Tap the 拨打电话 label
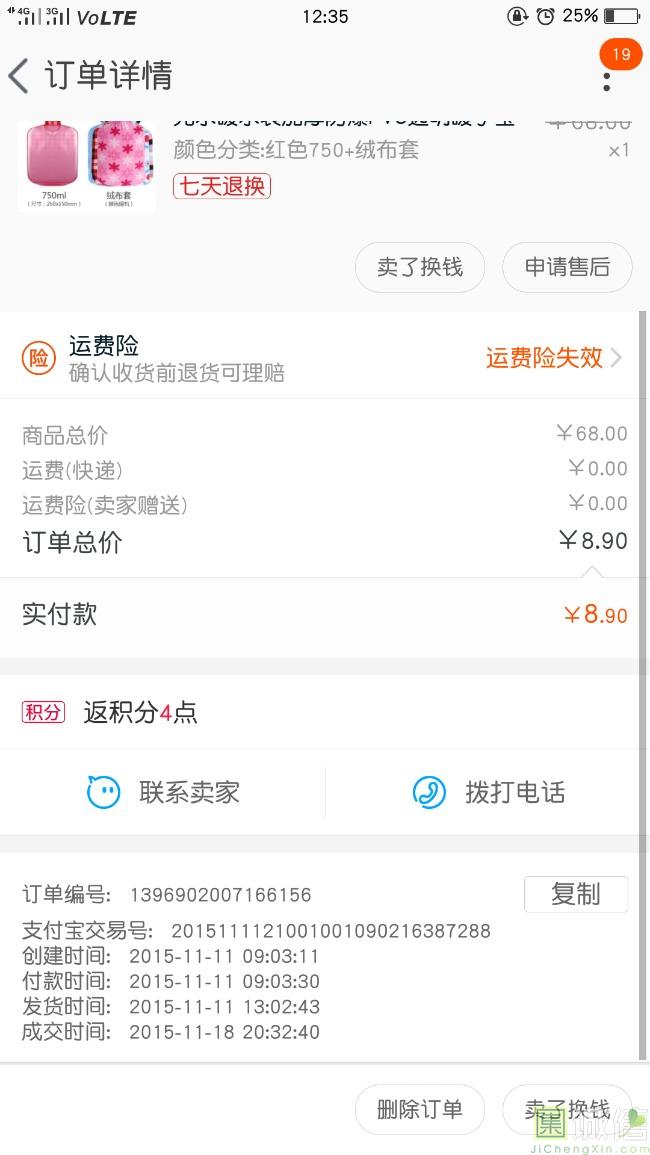650x1155 pixels. (515, 793)
